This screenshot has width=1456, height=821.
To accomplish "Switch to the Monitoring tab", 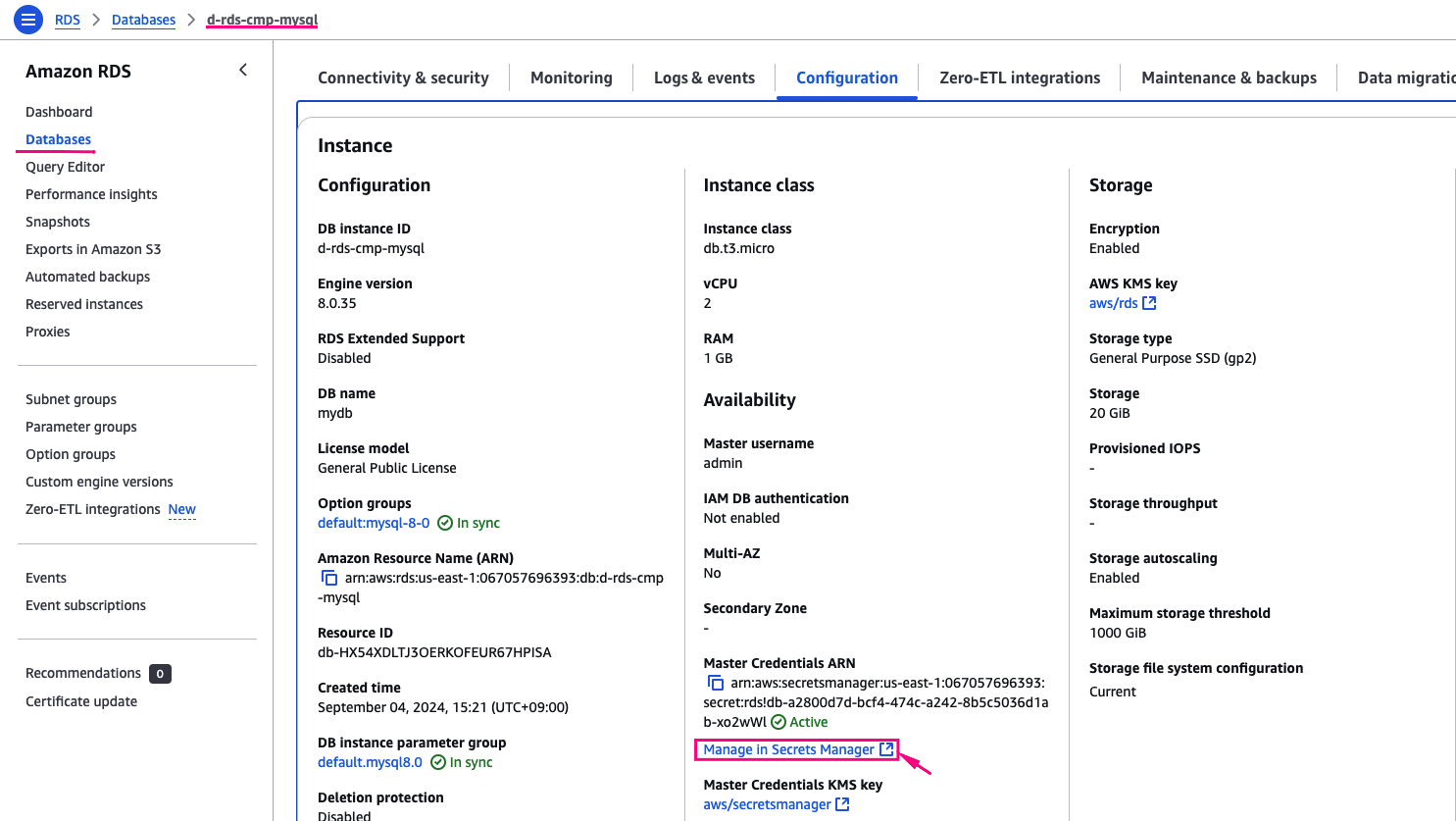I will coord(571,77).
